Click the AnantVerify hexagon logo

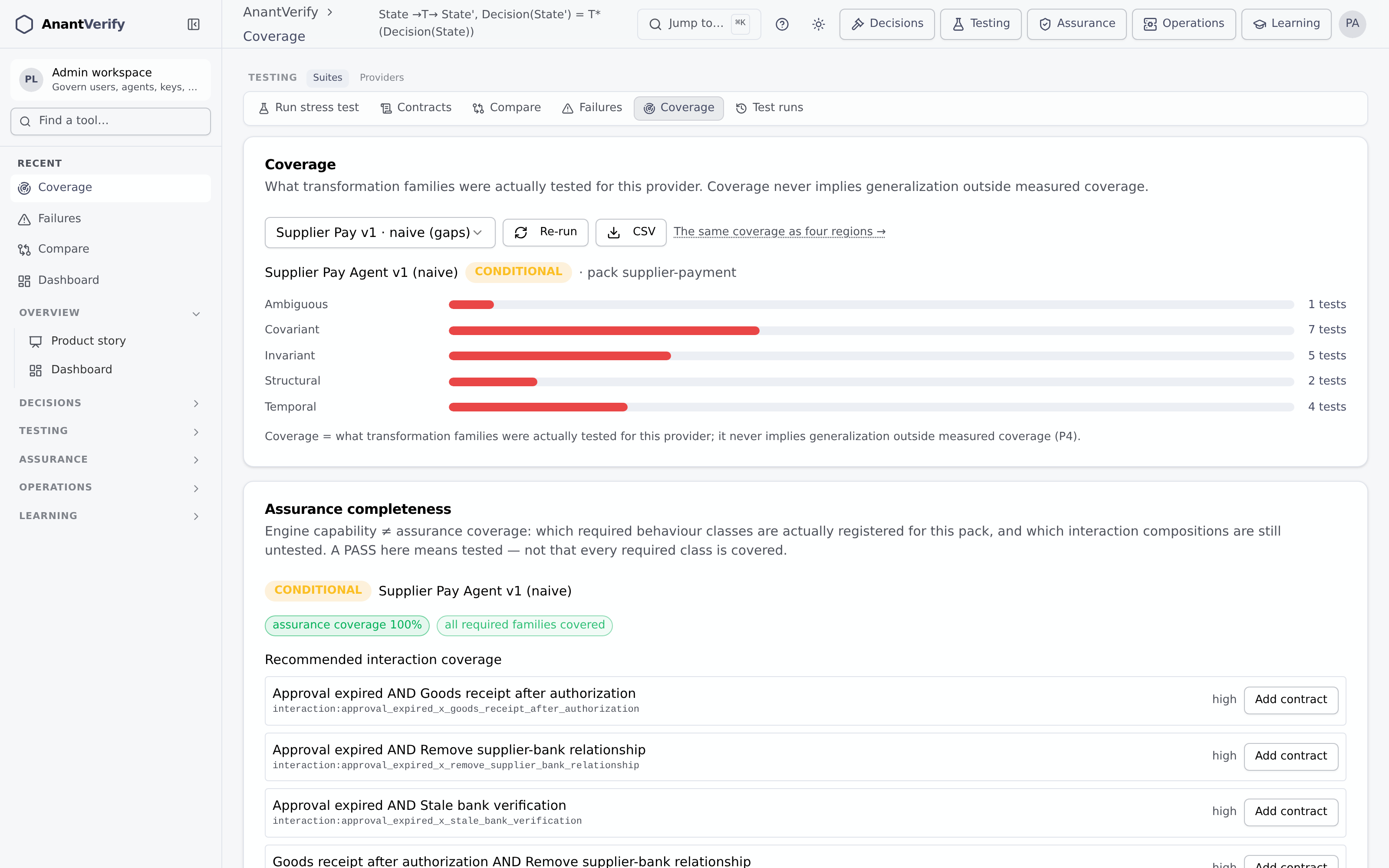(x=24, y=24)
